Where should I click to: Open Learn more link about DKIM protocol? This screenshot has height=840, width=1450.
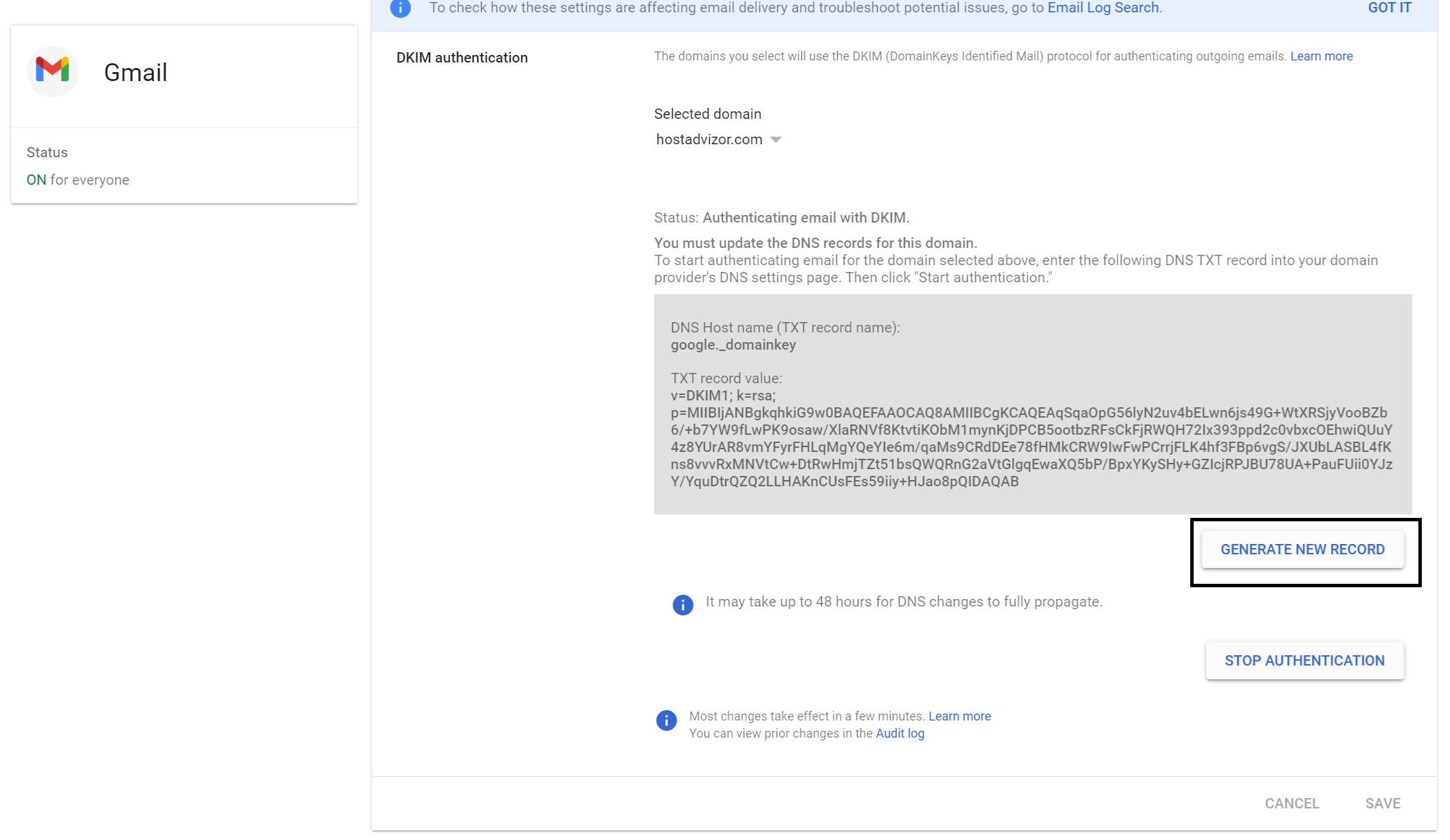tap(1321, 56)
